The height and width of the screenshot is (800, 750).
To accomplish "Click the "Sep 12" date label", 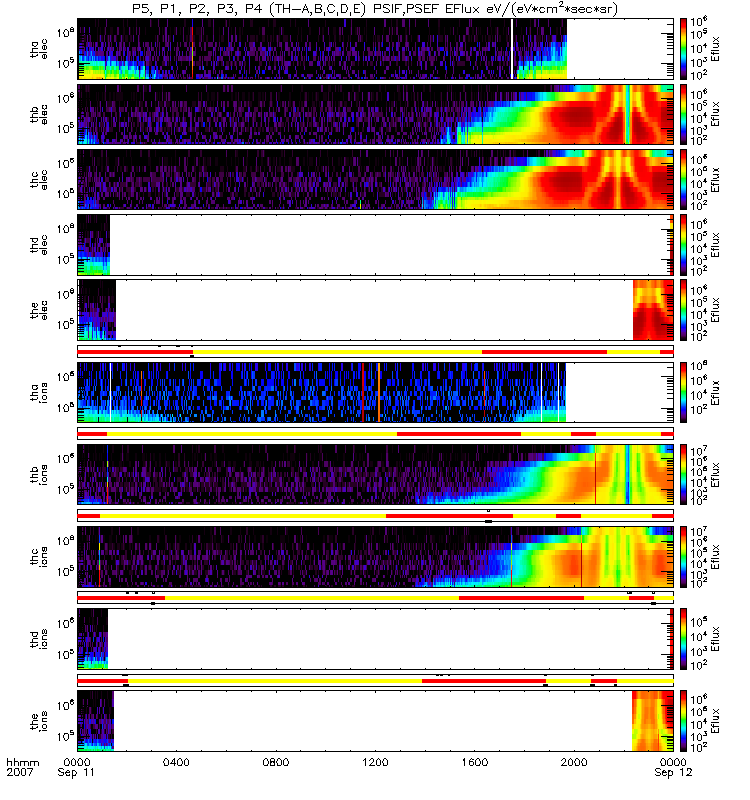I will (673, 772).
